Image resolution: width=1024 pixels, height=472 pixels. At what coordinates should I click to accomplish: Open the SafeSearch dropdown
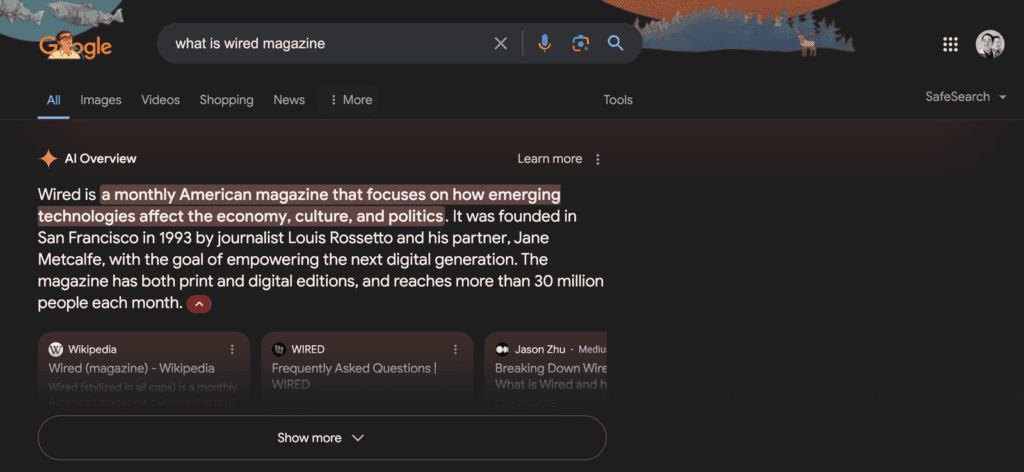tap(965, 97)
